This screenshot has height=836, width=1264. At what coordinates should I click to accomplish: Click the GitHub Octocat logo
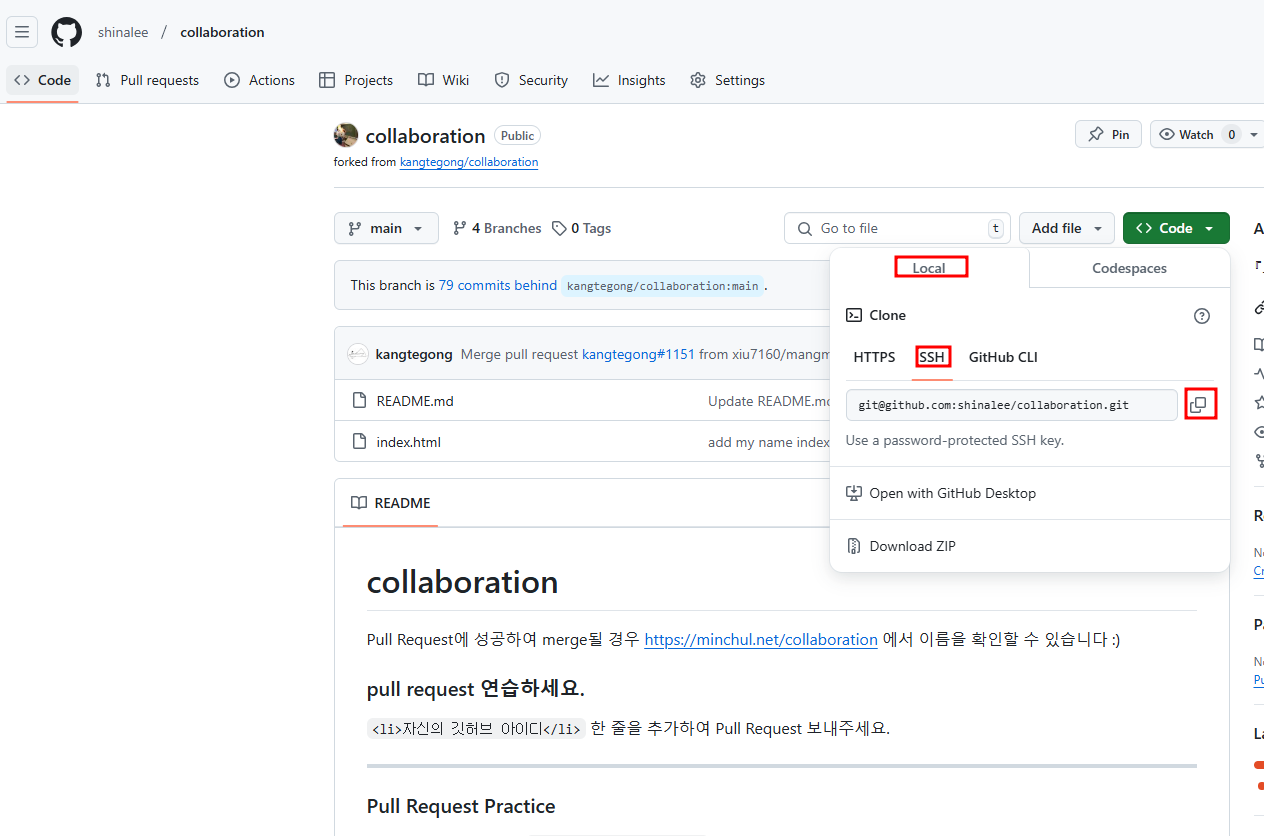pos(67,32)
